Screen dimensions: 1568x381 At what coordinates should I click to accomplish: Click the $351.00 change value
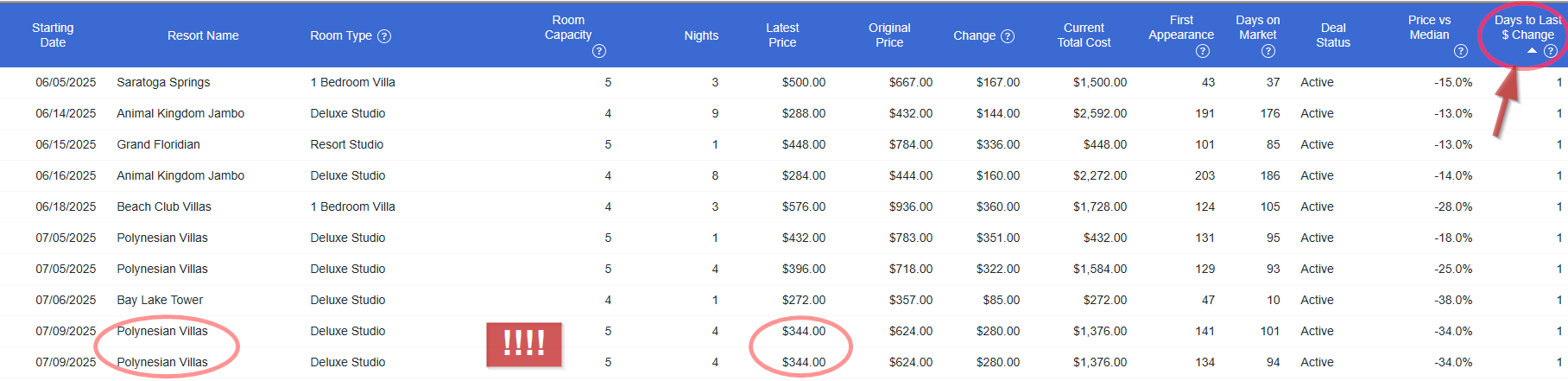998,238
